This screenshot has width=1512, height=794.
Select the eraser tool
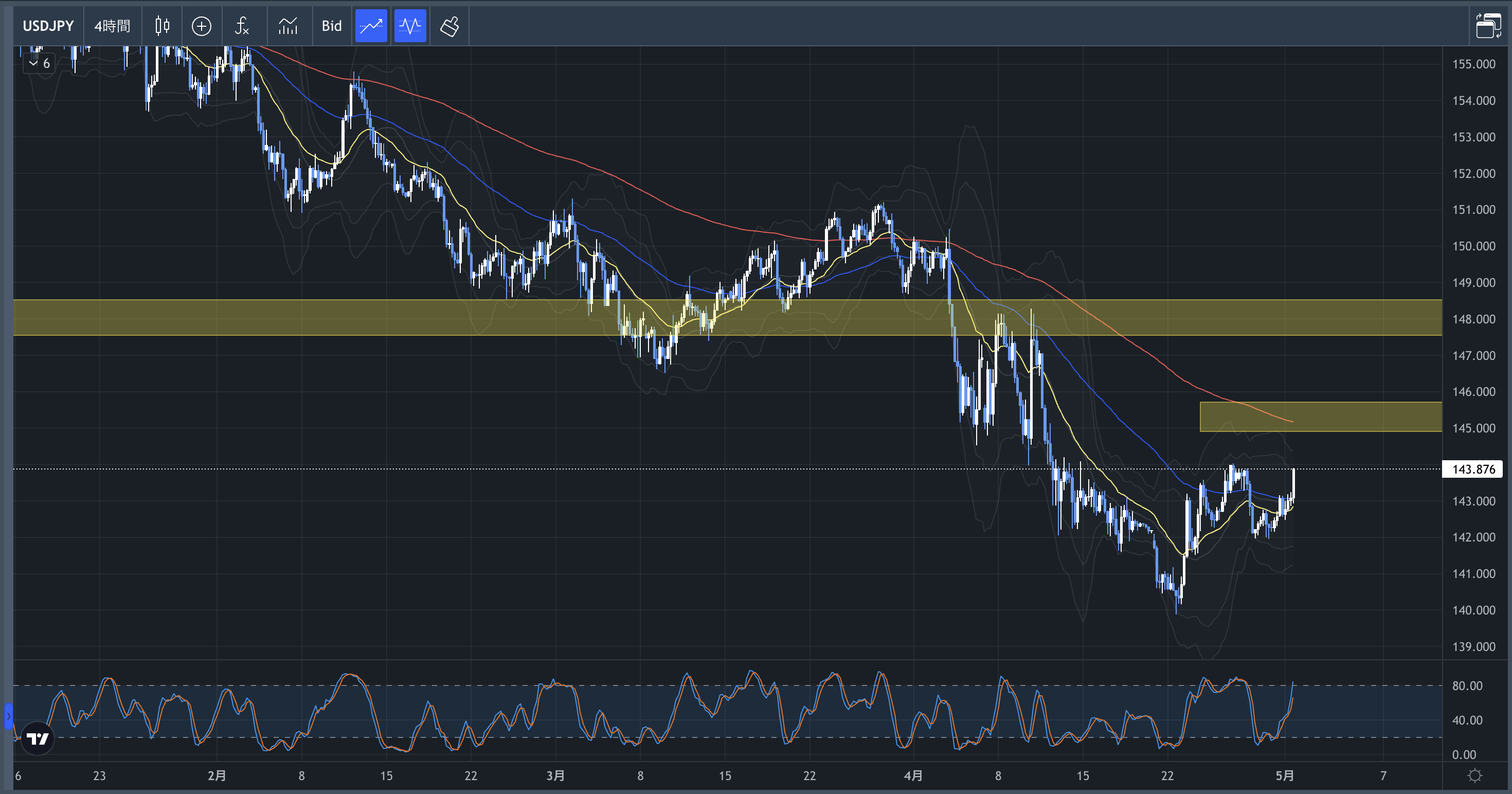(449, 26)
